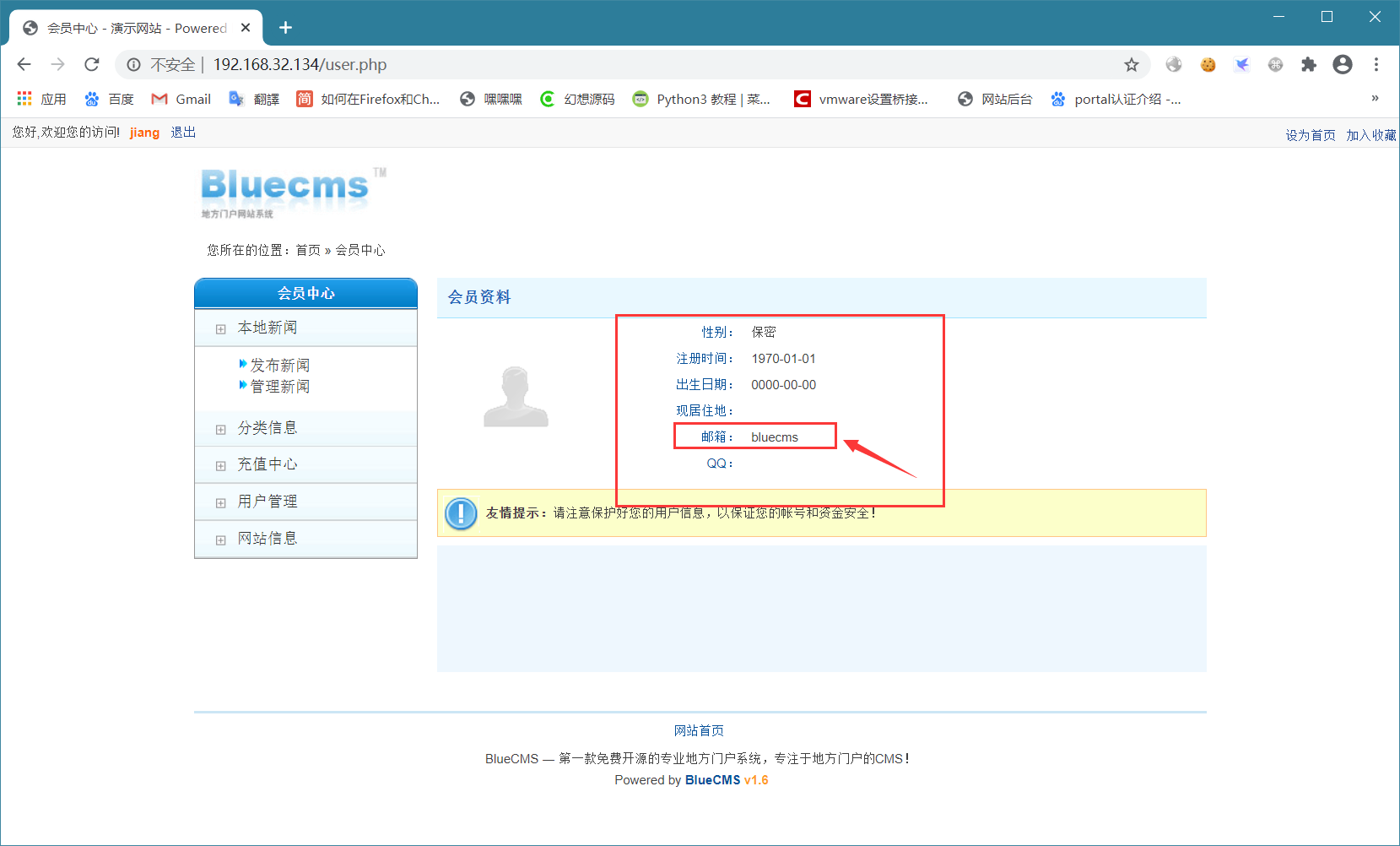Go back with the browser back arrow

24,64
